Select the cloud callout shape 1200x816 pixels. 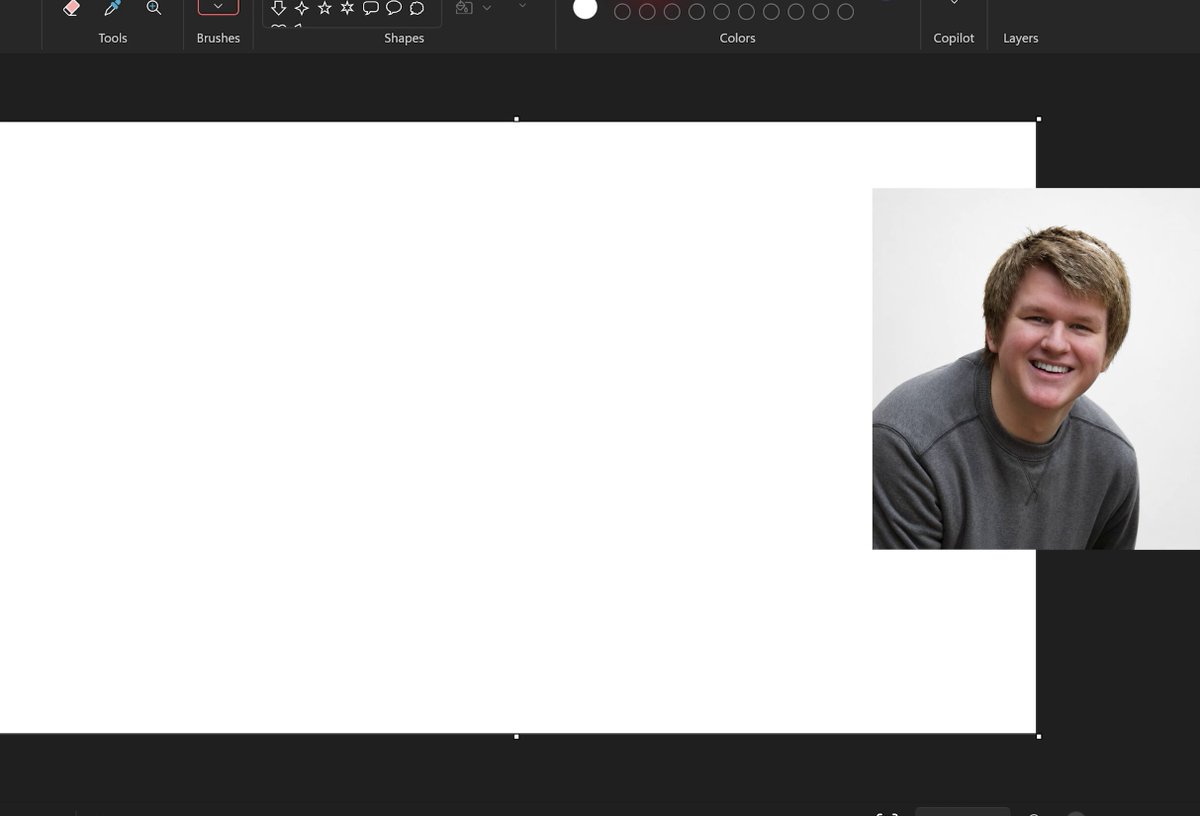417,8
